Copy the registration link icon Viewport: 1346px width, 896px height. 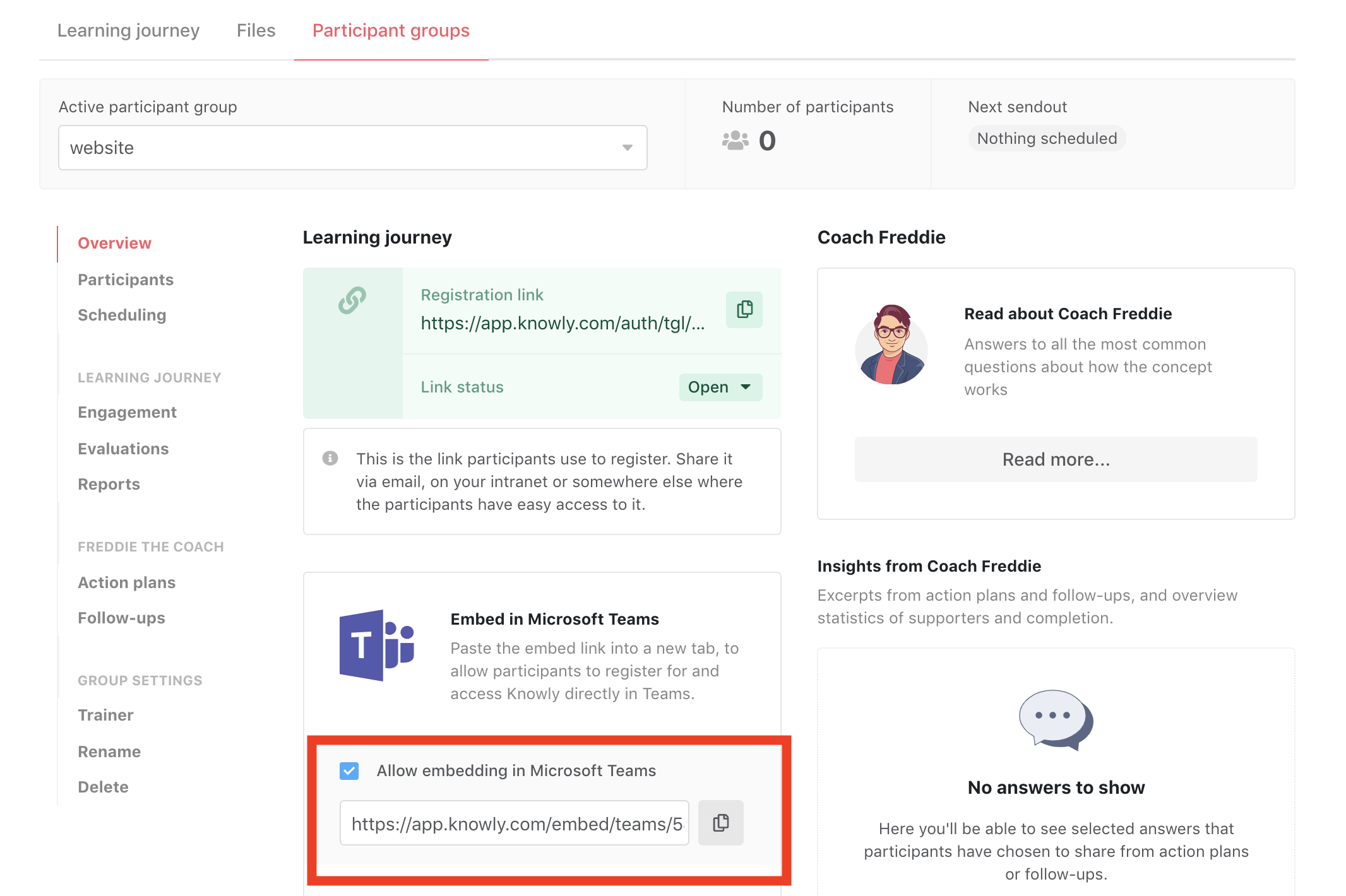(x=744, y=309)
